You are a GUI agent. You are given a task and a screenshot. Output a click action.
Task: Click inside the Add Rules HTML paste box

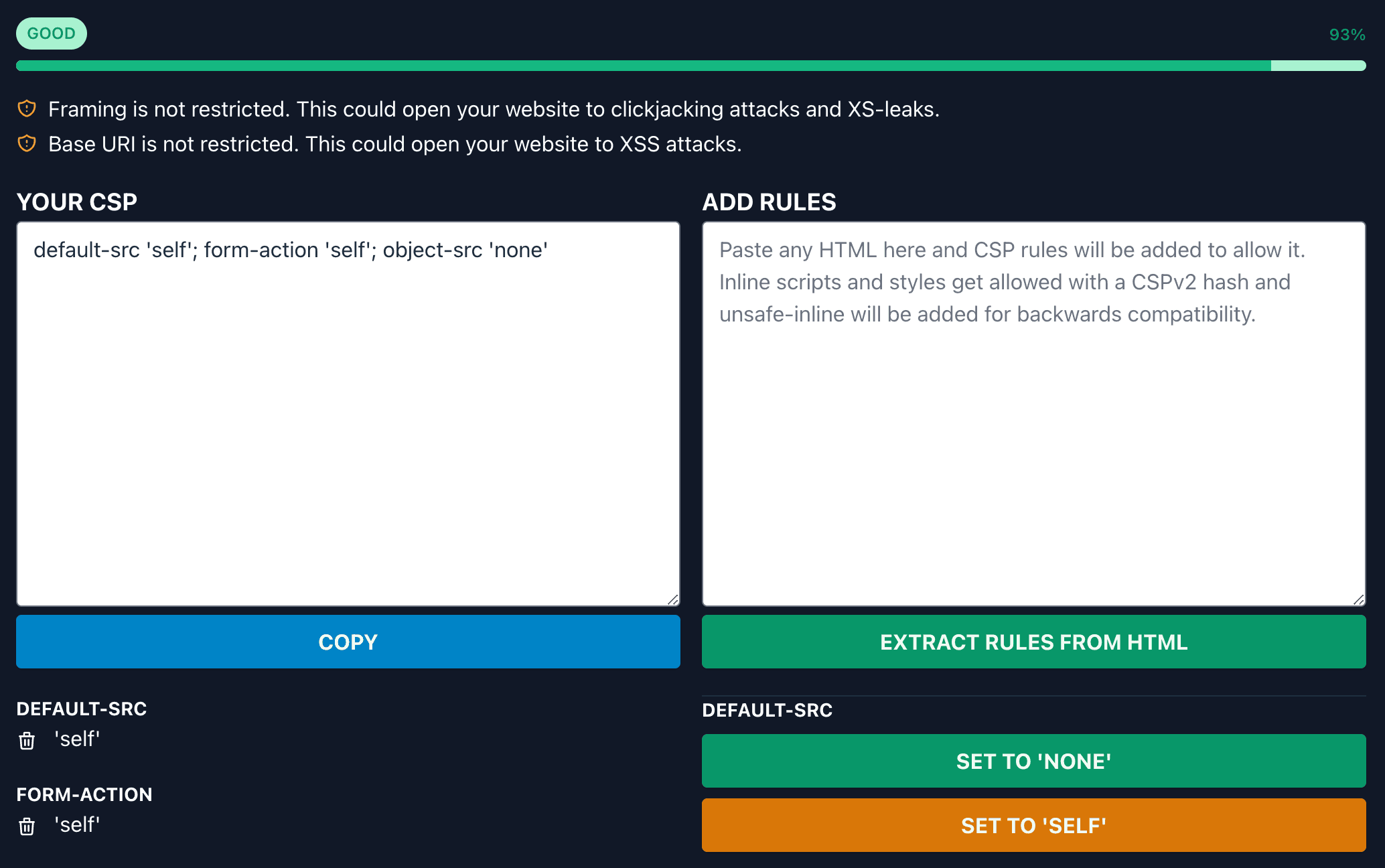pos(1033,455)
